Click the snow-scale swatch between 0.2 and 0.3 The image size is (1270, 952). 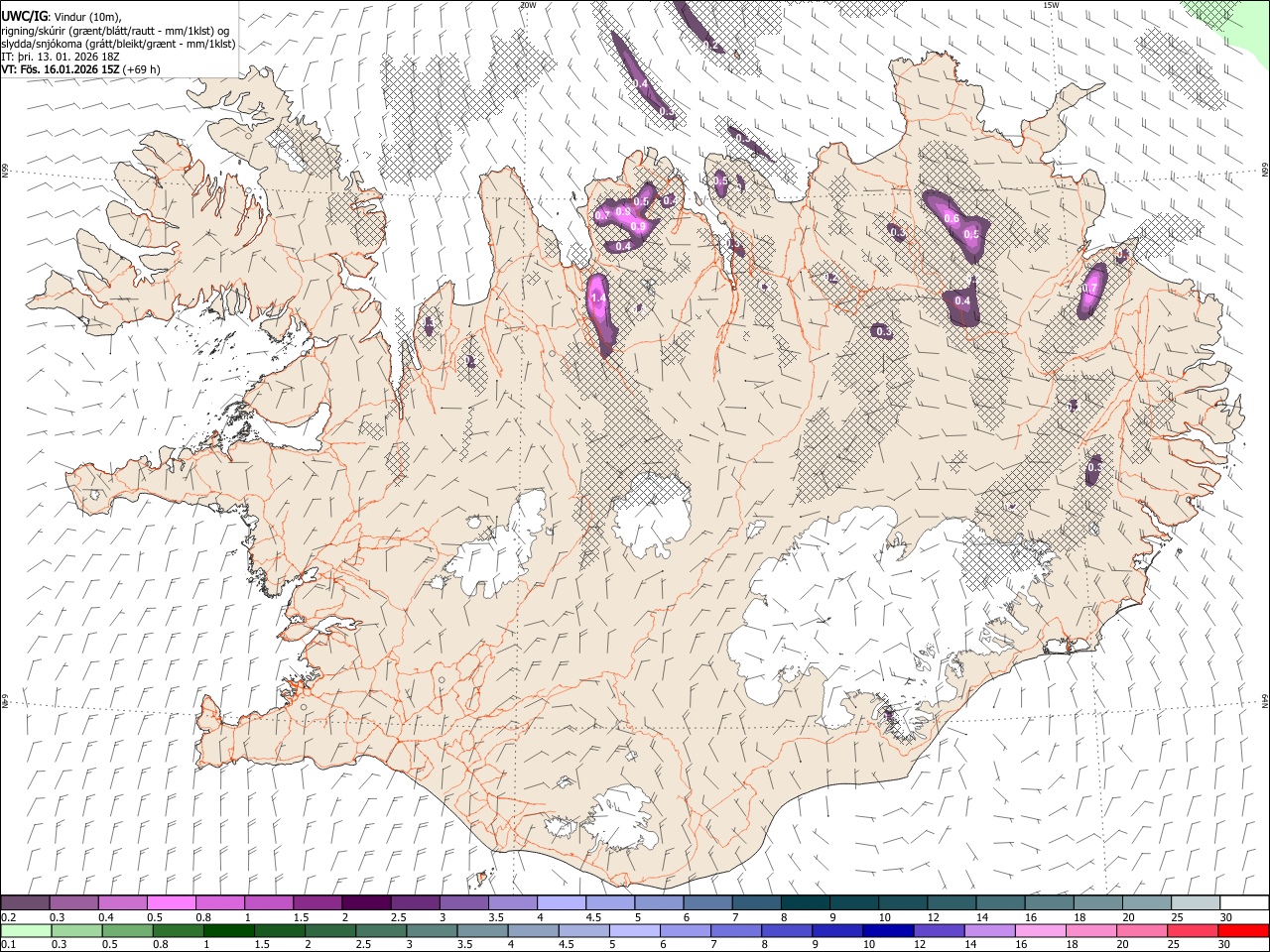point(26,902)
